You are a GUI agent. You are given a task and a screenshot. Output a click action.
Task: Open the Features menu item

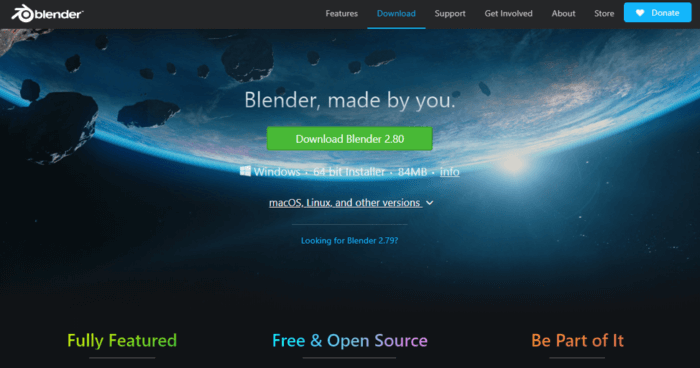342,13
